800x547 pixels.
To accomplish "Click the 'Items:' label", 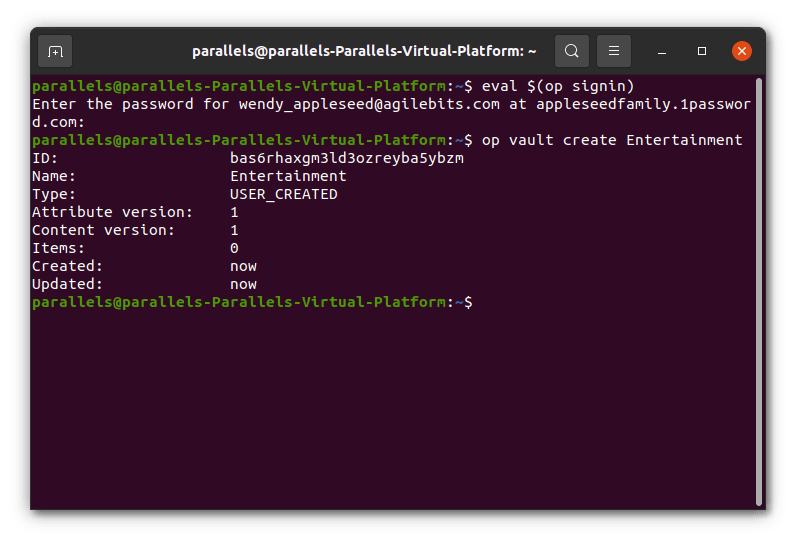I will 58,248.
